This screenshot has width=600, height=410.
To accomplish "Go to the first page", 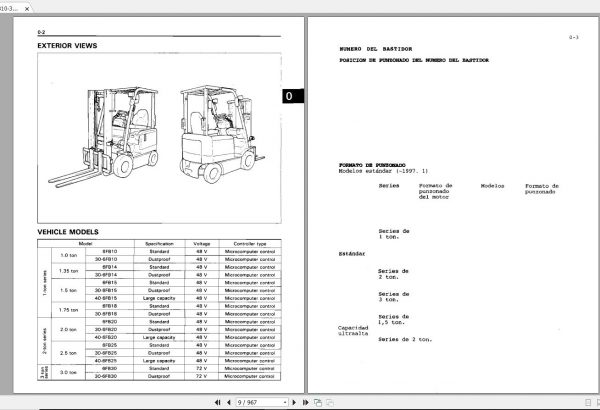I will point(217,402).
